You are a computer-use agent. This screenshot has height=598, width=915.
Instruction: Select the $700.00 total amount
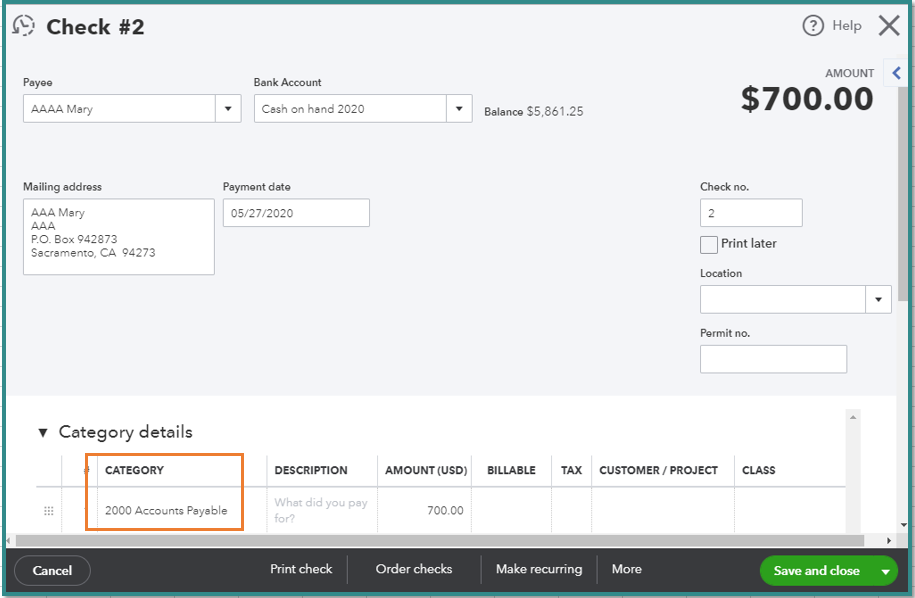807,98
